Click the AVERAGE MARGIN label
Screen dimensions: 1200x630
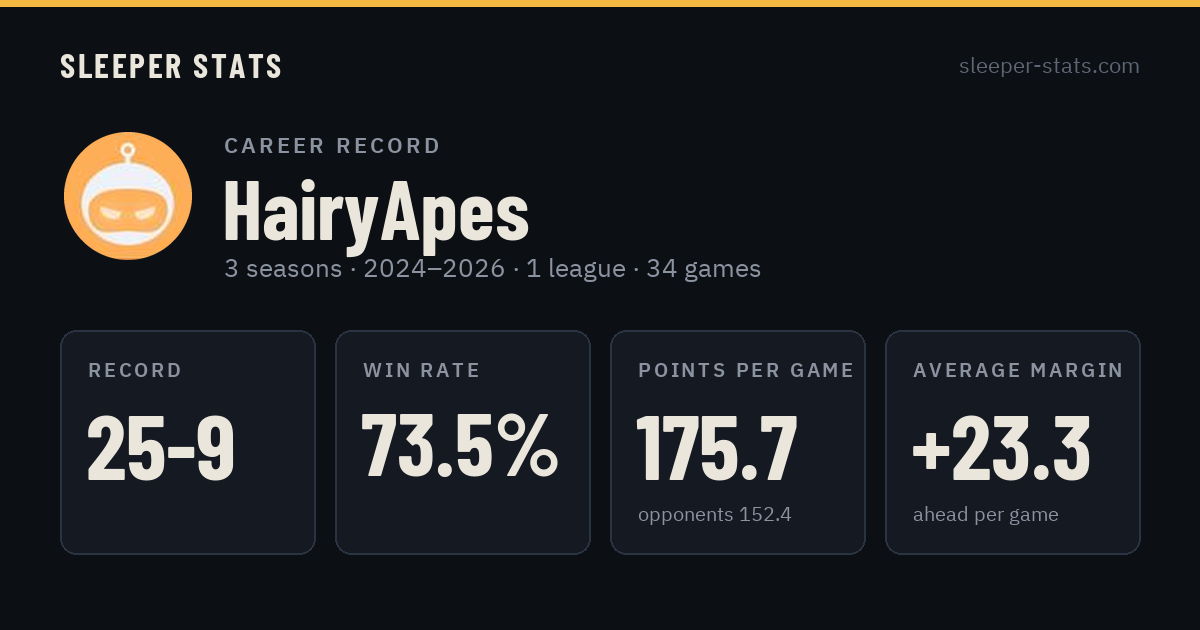click(x=1018, y=371)
